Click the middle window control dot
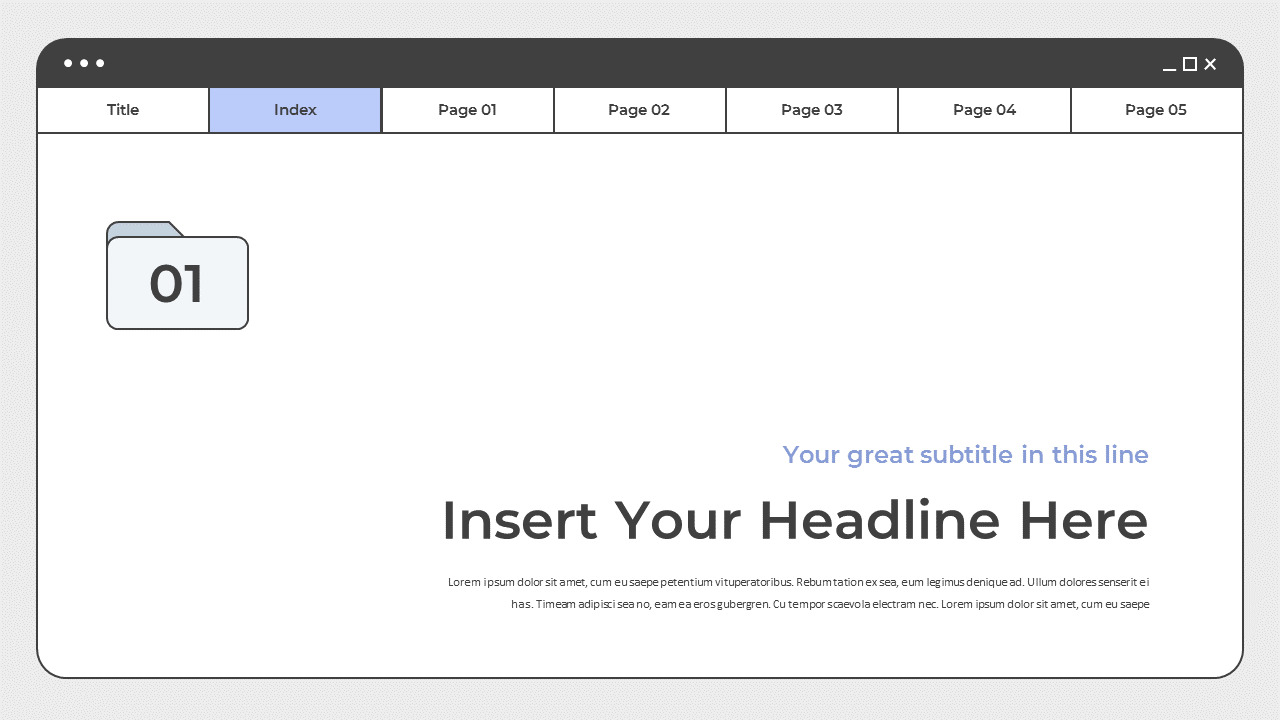 (84, 63)
